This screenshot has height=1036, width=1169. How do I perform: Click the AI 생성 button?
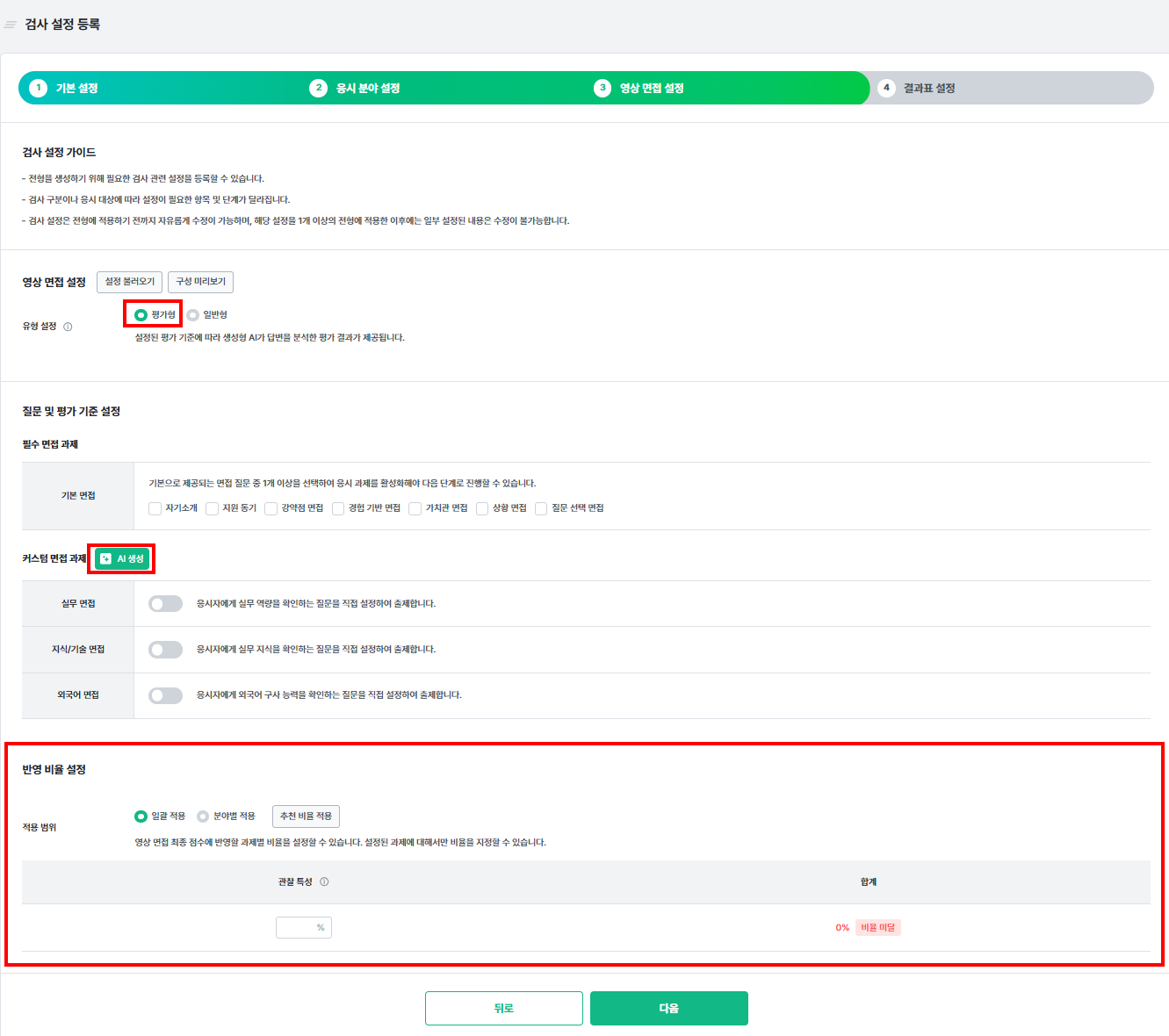coord(122,558)
